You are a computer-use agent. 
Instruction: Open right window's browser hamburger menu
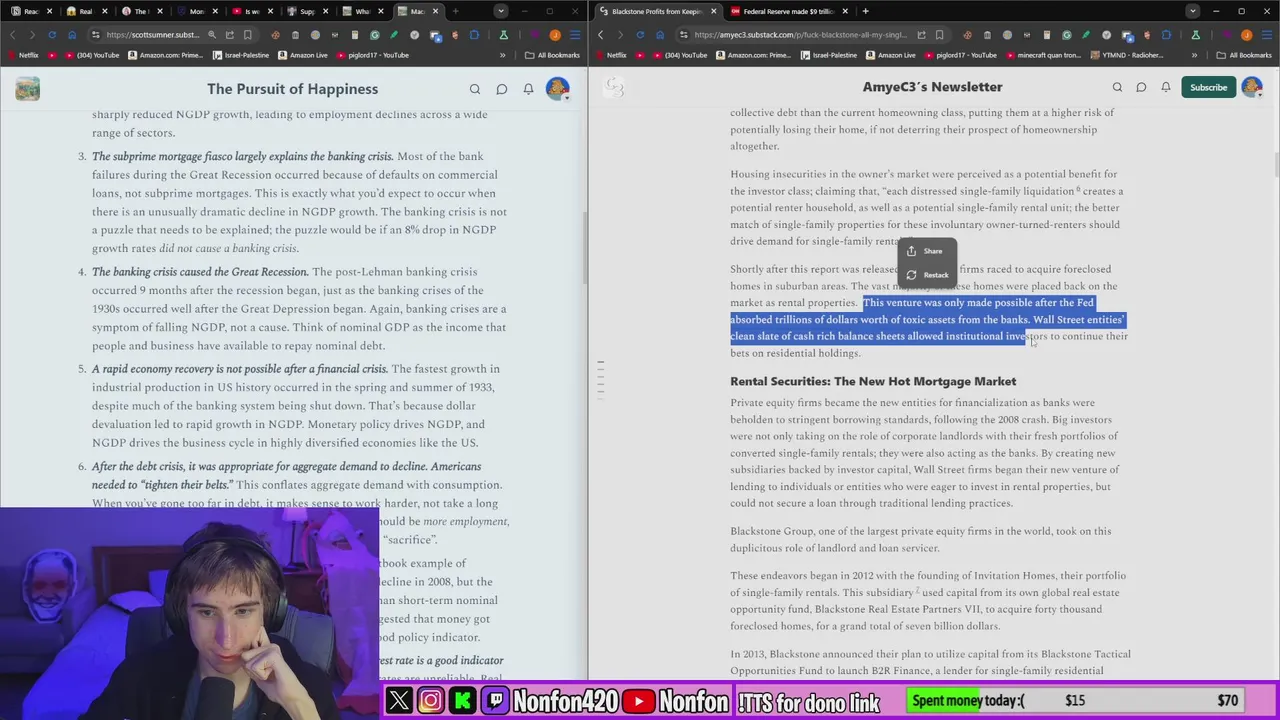1267,35
